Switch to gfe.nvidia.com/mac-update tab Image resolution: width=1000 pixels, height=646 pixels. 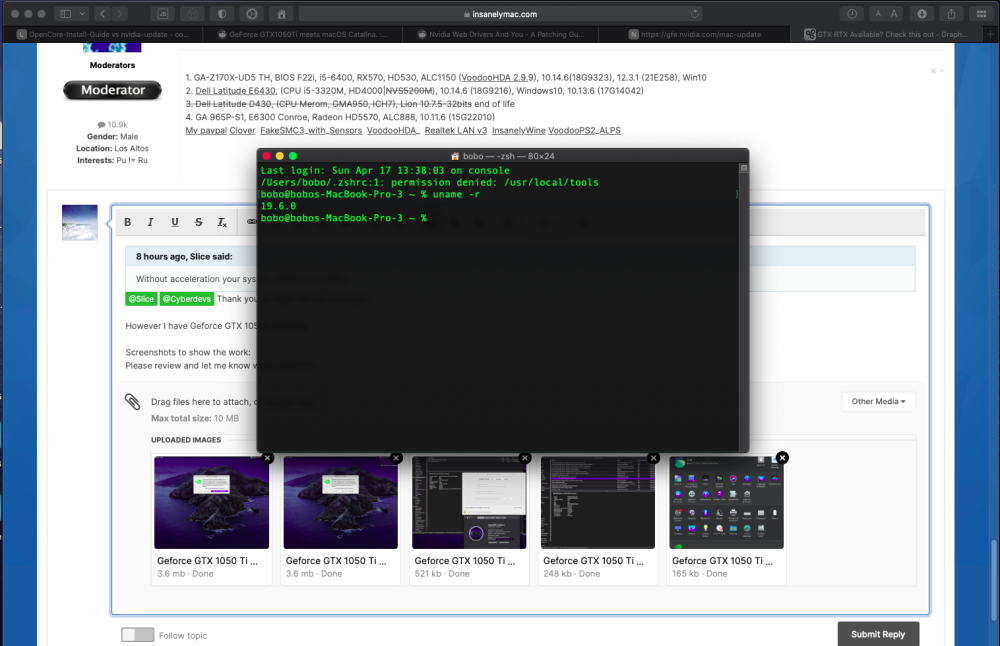[x=695, y=34]
